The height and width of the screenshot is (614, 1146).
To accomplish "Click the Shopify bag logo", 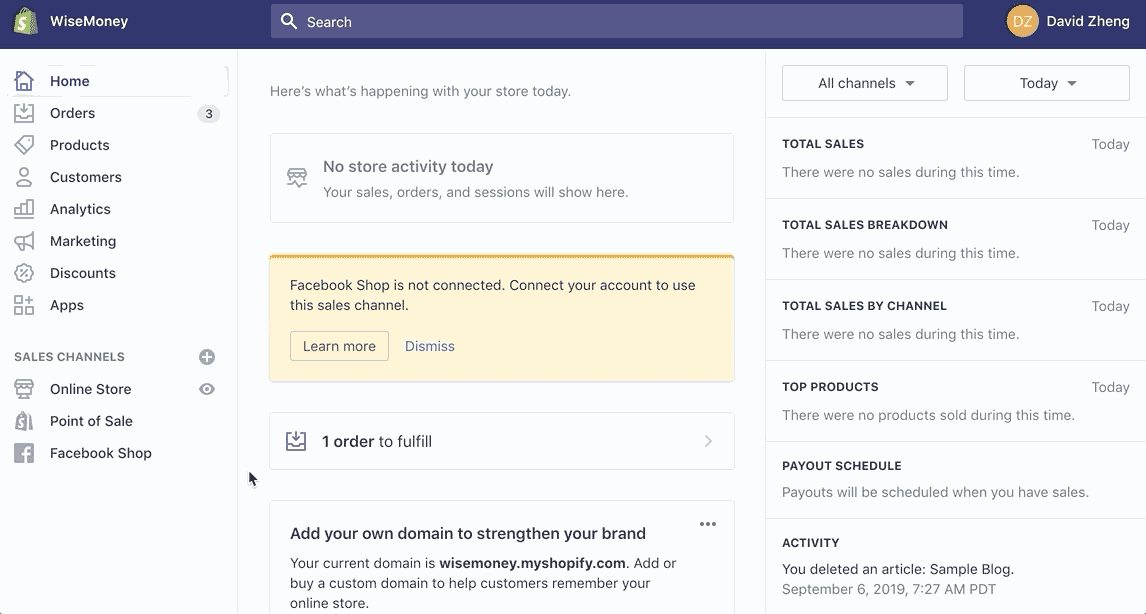I will point(26,21).
